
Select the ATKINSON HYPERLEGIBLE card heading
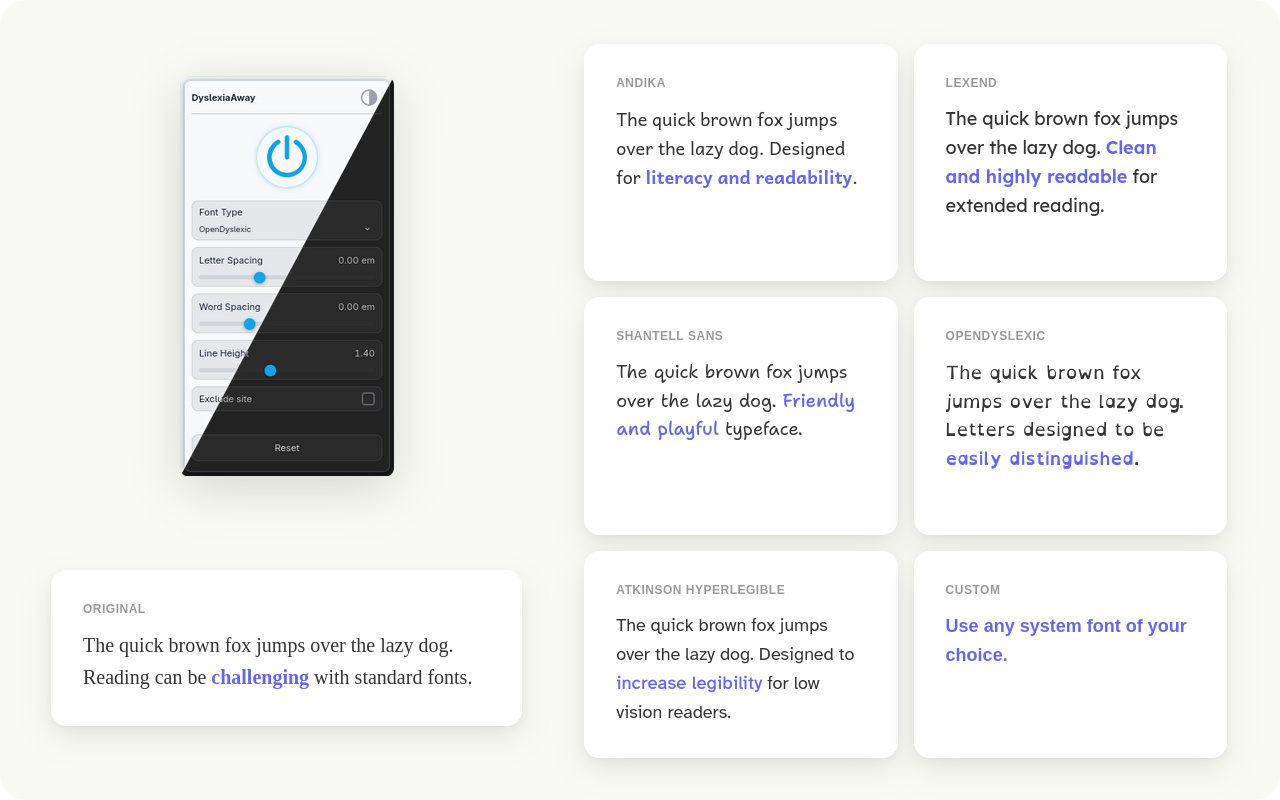[700, 590]
